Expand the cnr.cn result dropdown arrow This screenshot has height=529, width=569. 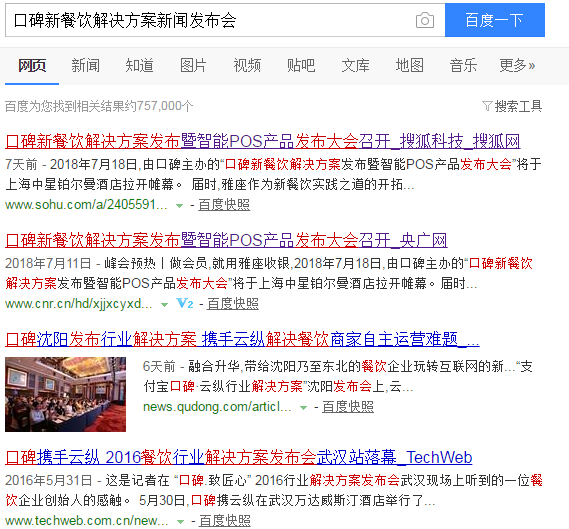click(x=164, y=304)
